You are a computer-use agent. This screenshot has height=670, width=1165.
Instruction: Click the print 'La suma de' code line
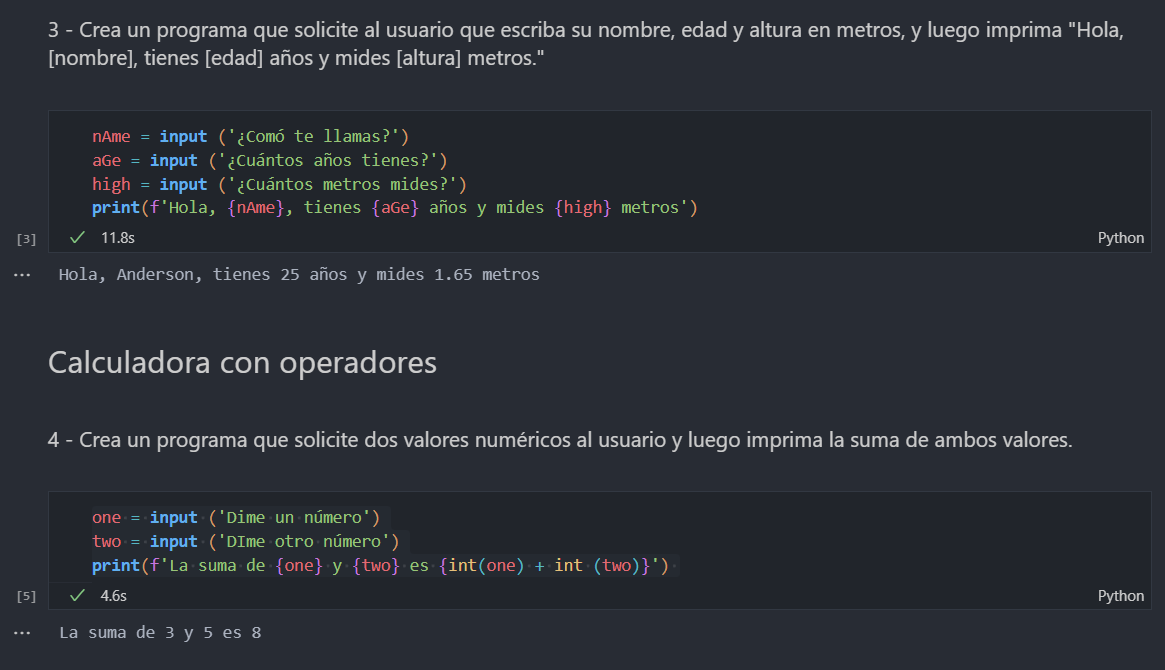(380, 566)
